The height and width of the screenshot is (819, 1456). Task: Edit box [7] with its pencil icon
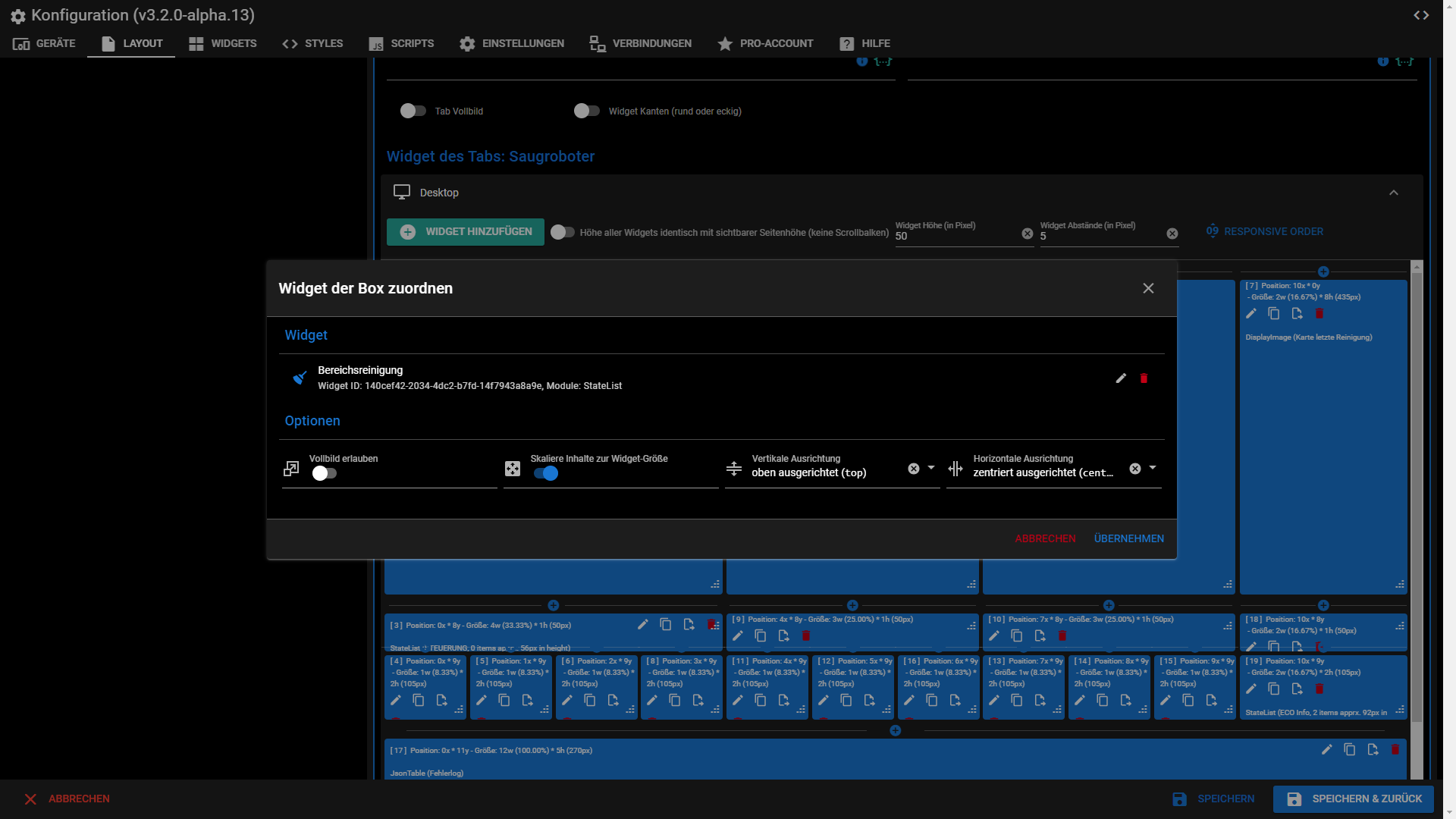pyautogui.click(x=1251, y=314)
